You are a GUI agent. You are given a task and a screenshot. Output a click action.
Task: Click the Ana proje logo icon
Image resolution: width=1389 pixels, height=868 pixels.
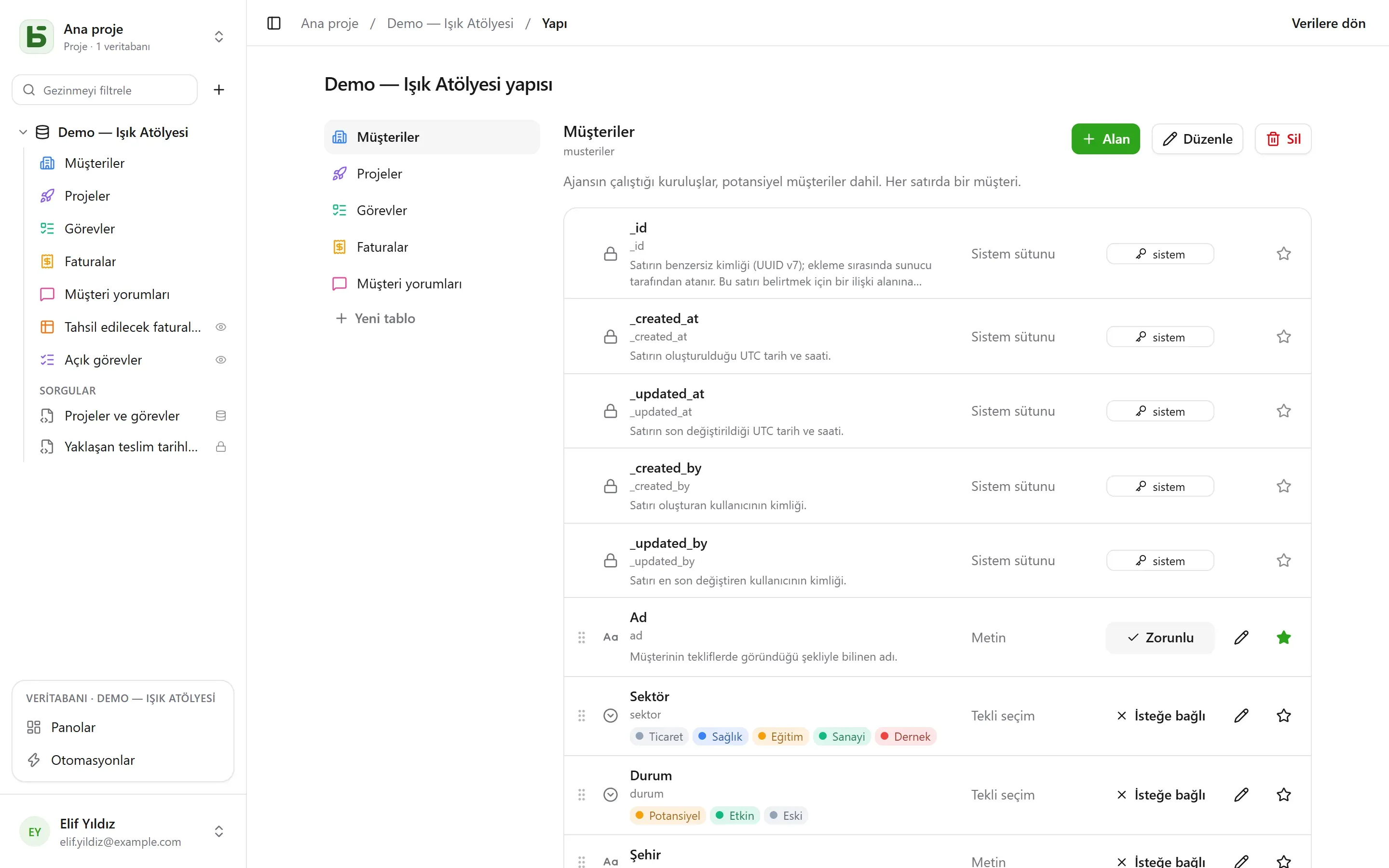tap(37, 37)
